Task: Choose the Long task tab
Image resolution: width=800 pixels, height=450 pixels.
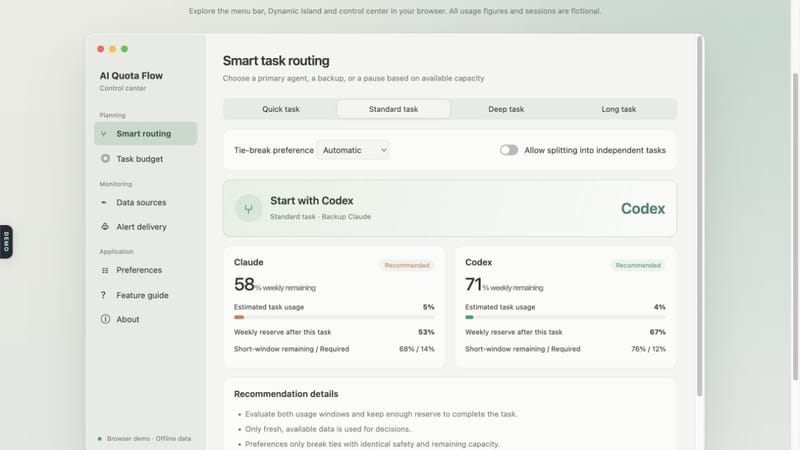Action: click(618, 109)
